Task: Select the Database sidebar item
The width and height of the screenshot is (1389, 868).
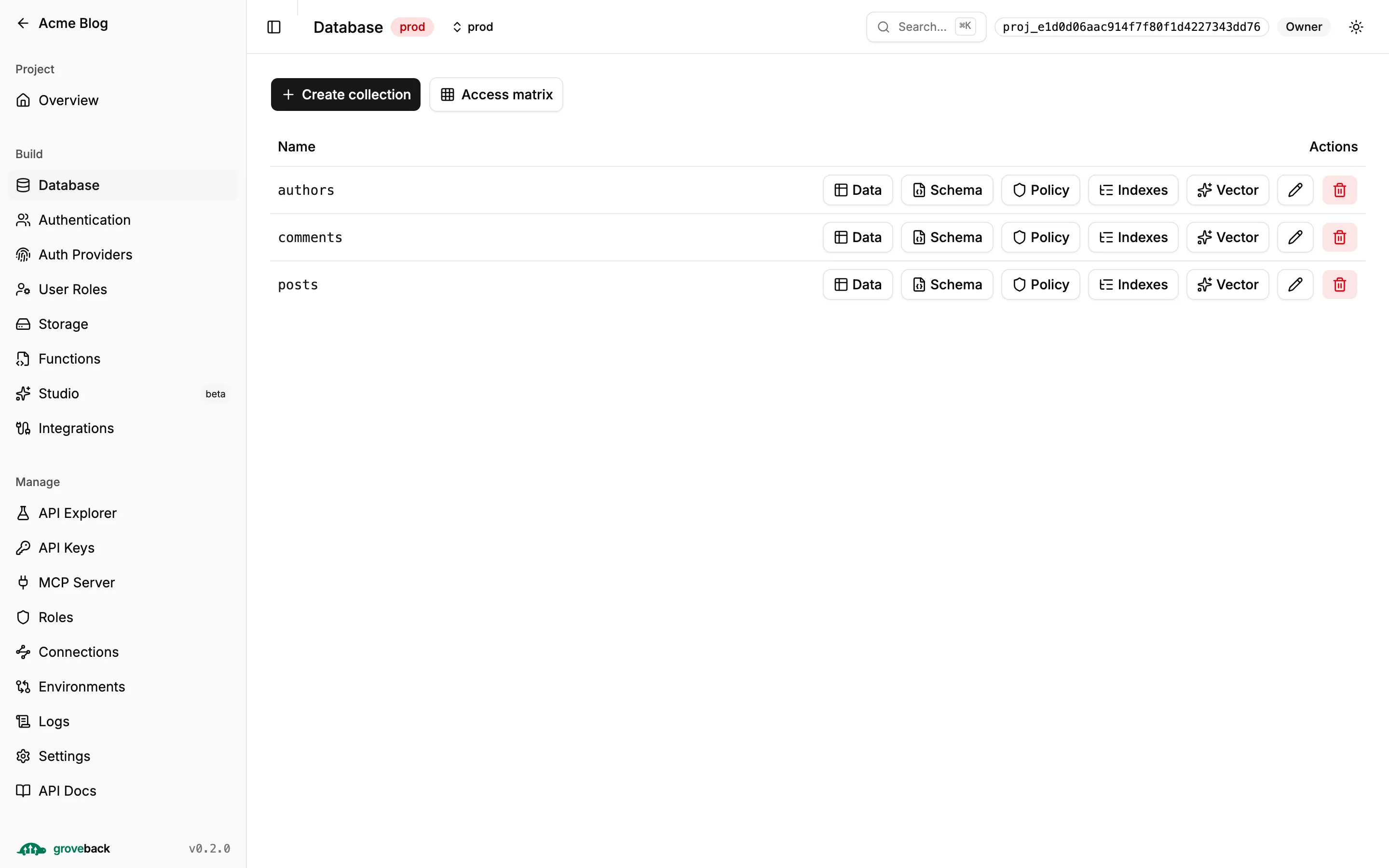Action: pyautogui.click(x=123, y=185)
